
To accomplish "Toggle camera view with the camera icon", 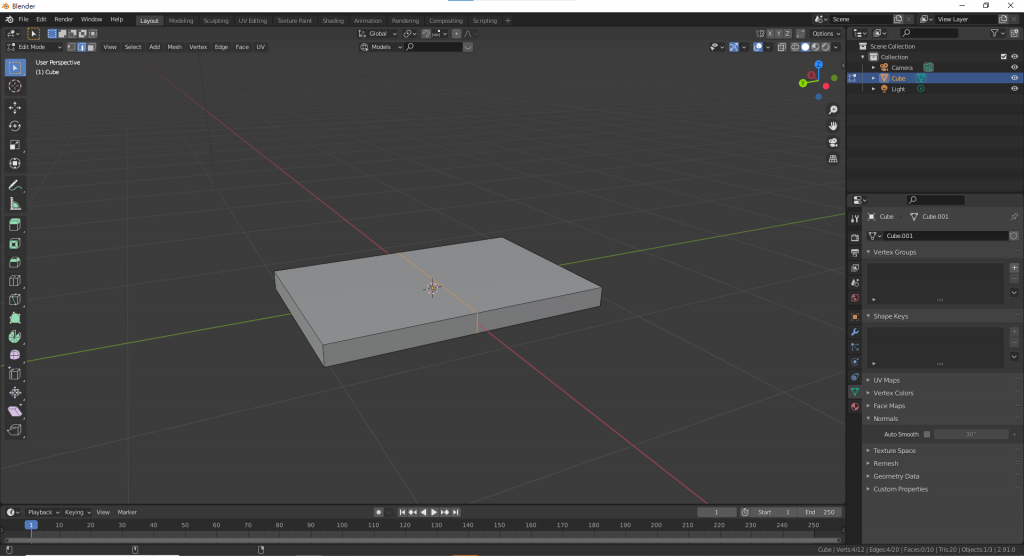I will pos(833,142).
